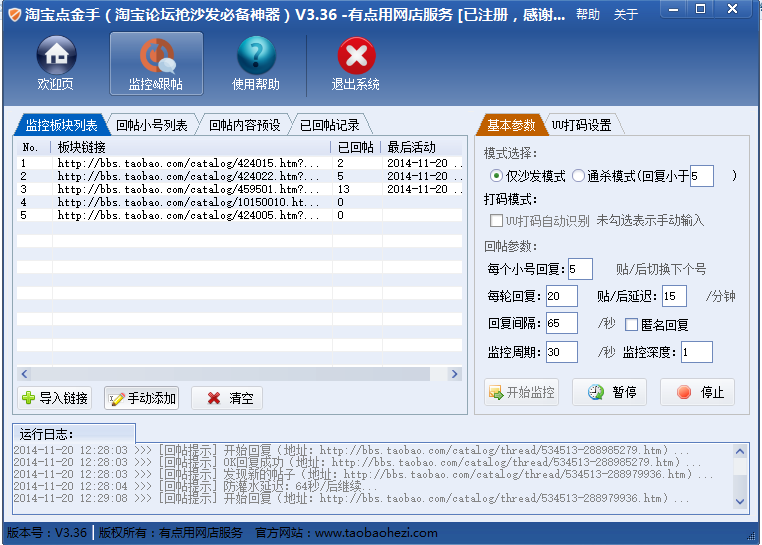Switch to 回帖小号列表 tab
762x545 pixels.
tap(152, 125)
